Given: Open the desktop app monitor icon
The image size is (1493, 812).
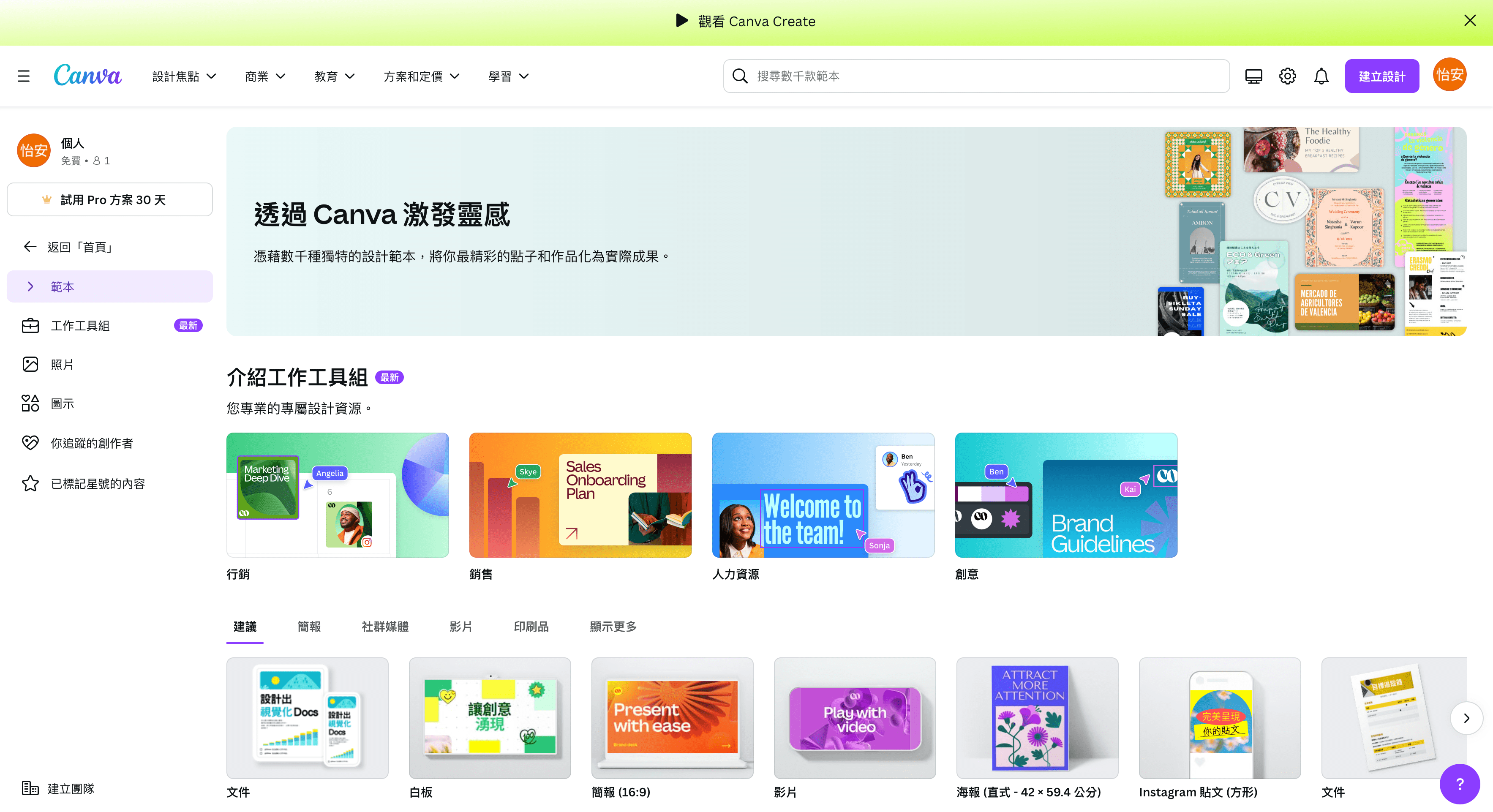Looking at the screenshot, I should 1253,76.
